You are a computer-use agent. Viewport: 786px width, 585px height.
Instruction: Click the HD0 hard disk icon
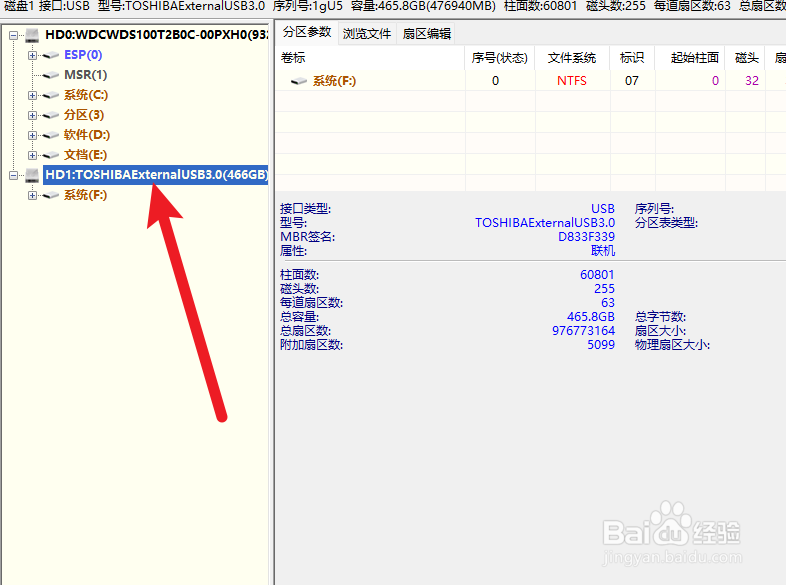32,35
